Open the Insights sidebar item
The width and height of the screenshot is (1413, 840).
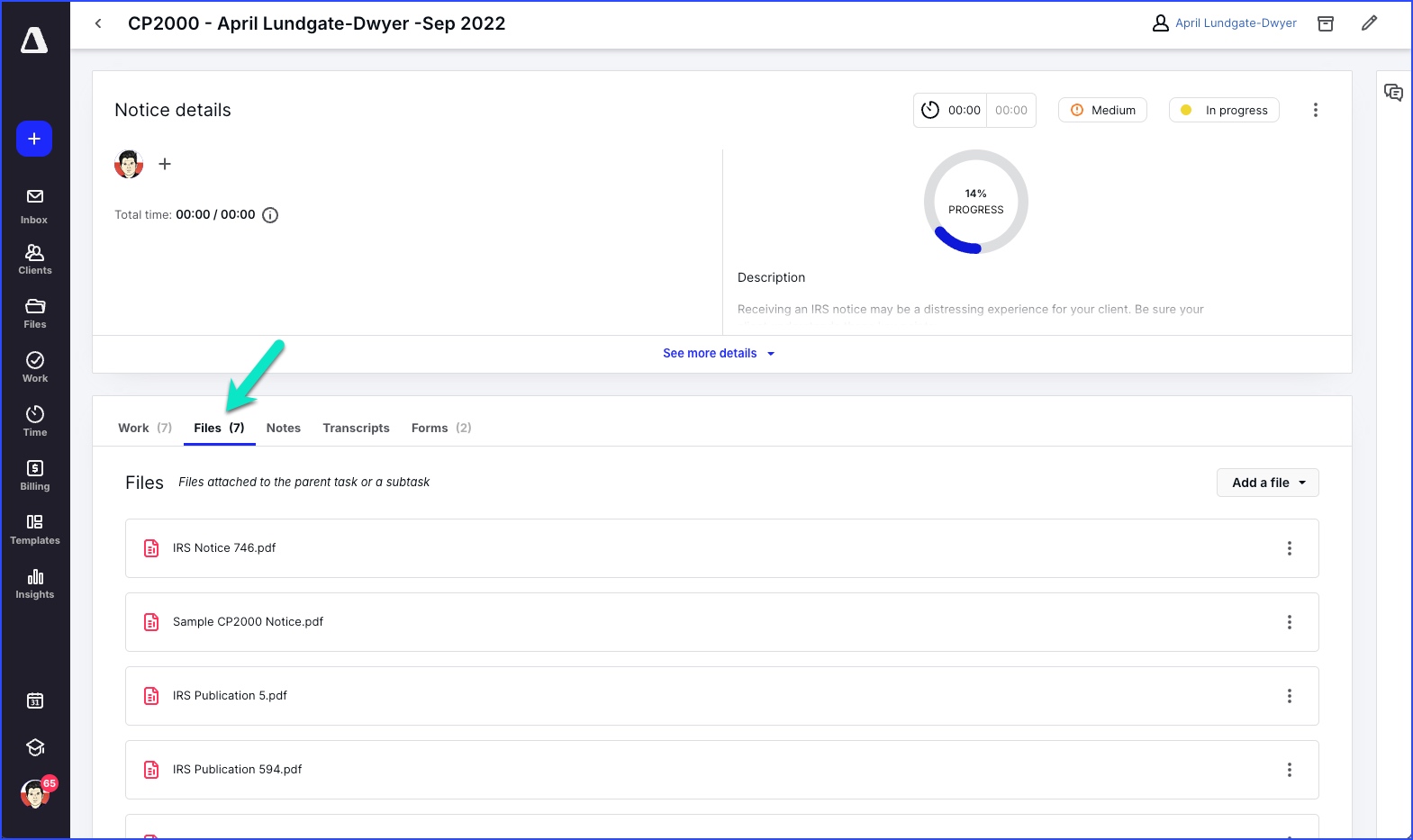coord(34,583)
